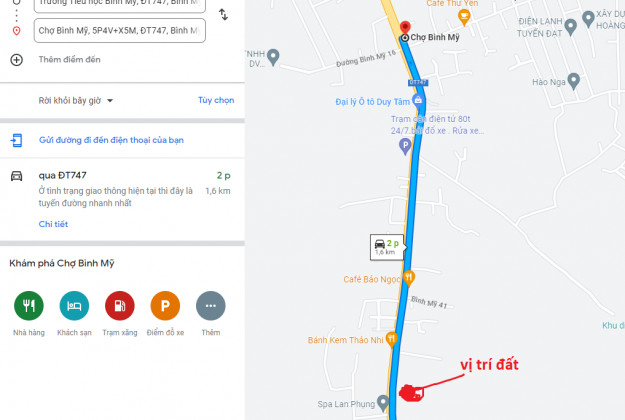This screenshot has height=420, width=625.
Task: Click the starting point input field
Action: tap(120, 5)
